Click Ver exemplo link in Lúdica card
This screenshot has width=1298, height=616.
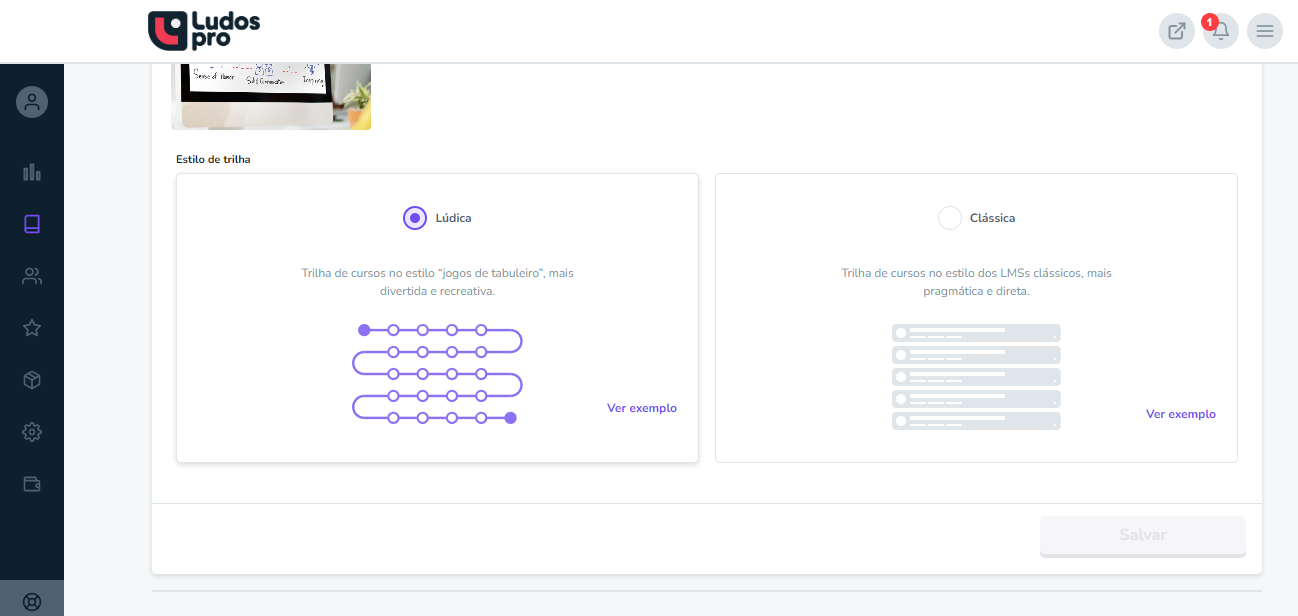[642, 408]
